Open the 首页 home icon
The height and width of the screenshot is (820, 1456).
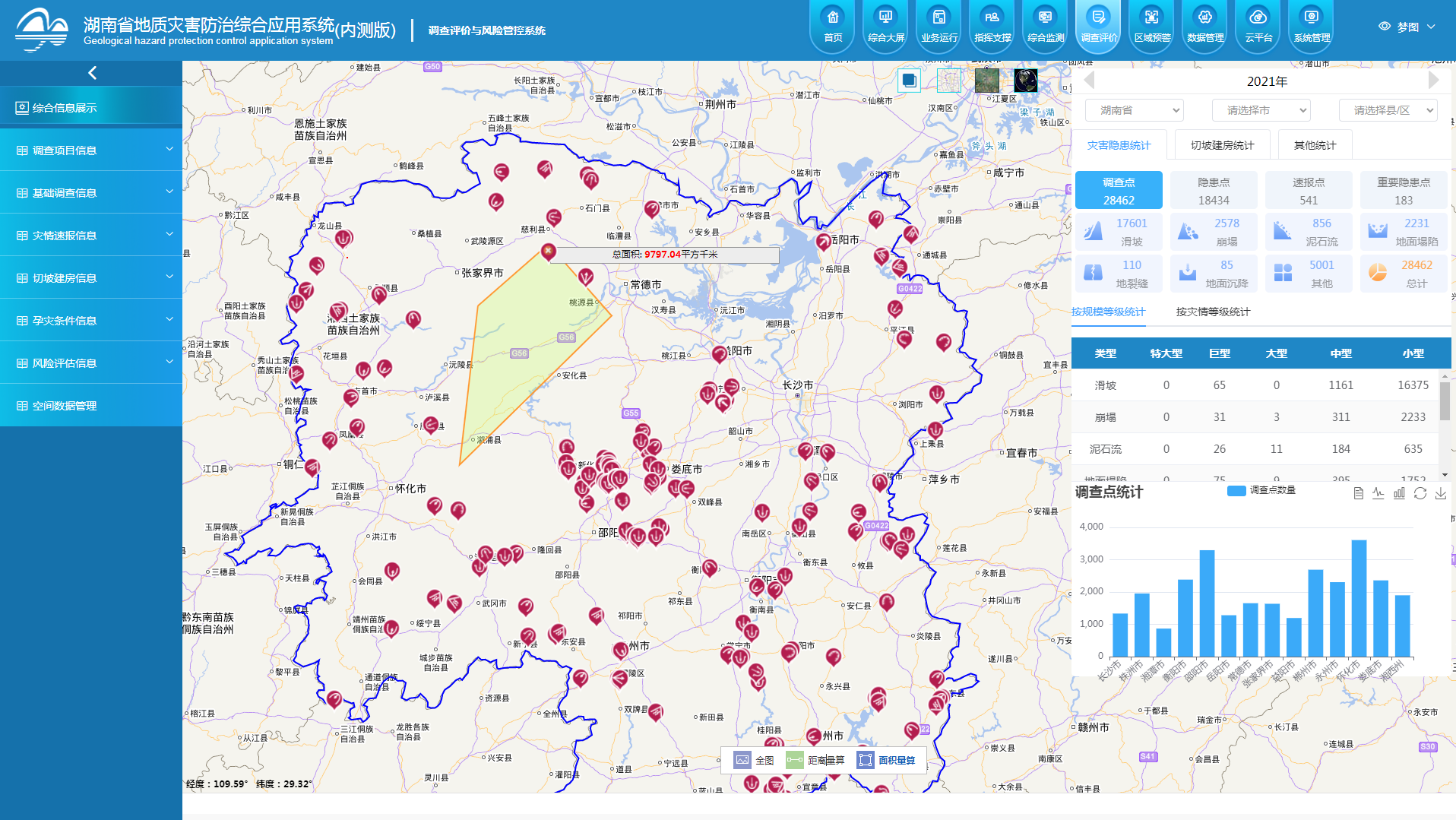(832, 25)
